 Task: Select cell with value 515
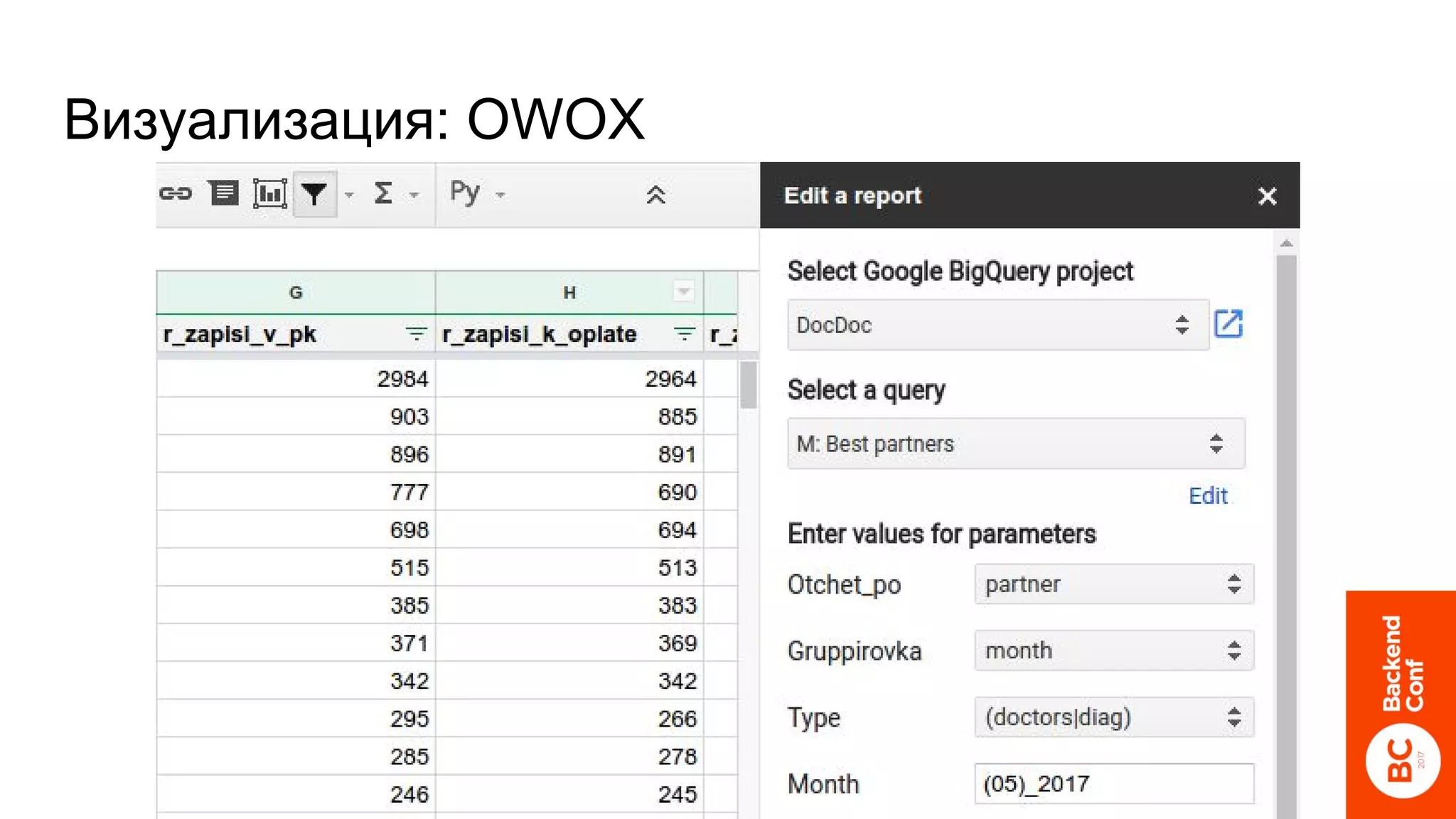[296, 567]
